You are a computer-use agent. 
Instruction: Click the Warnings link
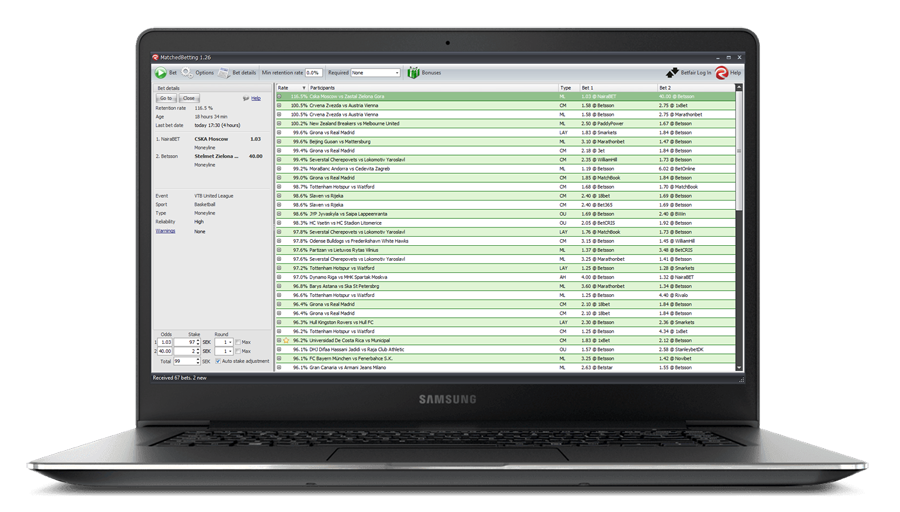[x=165, y=231]
